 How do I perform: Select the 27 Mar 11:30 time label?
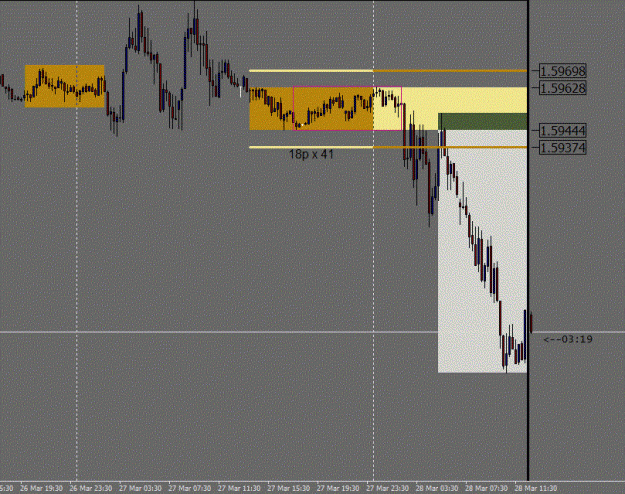click(x=239, y=488)
